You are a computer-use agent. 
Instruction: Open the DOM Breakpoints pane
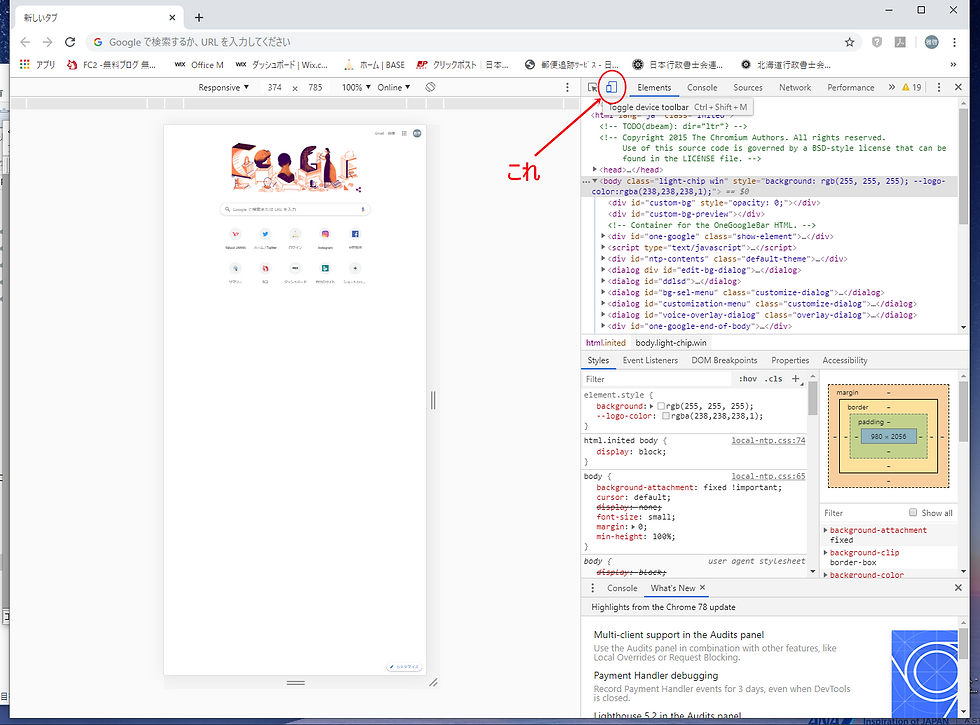tap(724, 361)
